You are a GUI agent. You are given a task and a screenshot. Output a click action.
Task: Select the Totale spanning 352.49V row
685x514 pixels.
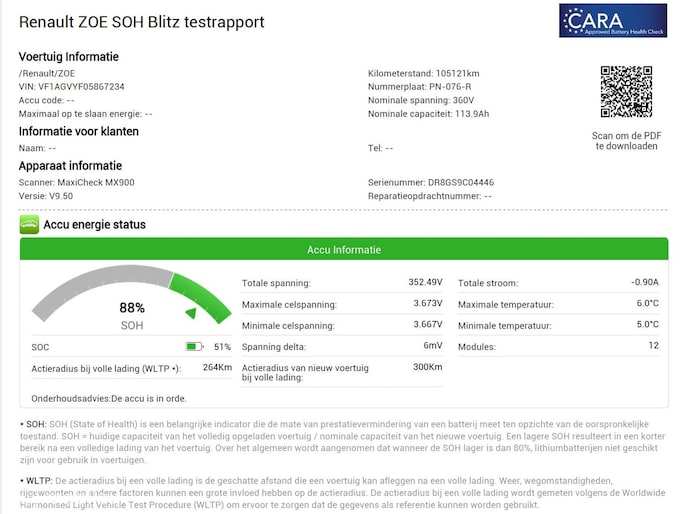point(342,283)
